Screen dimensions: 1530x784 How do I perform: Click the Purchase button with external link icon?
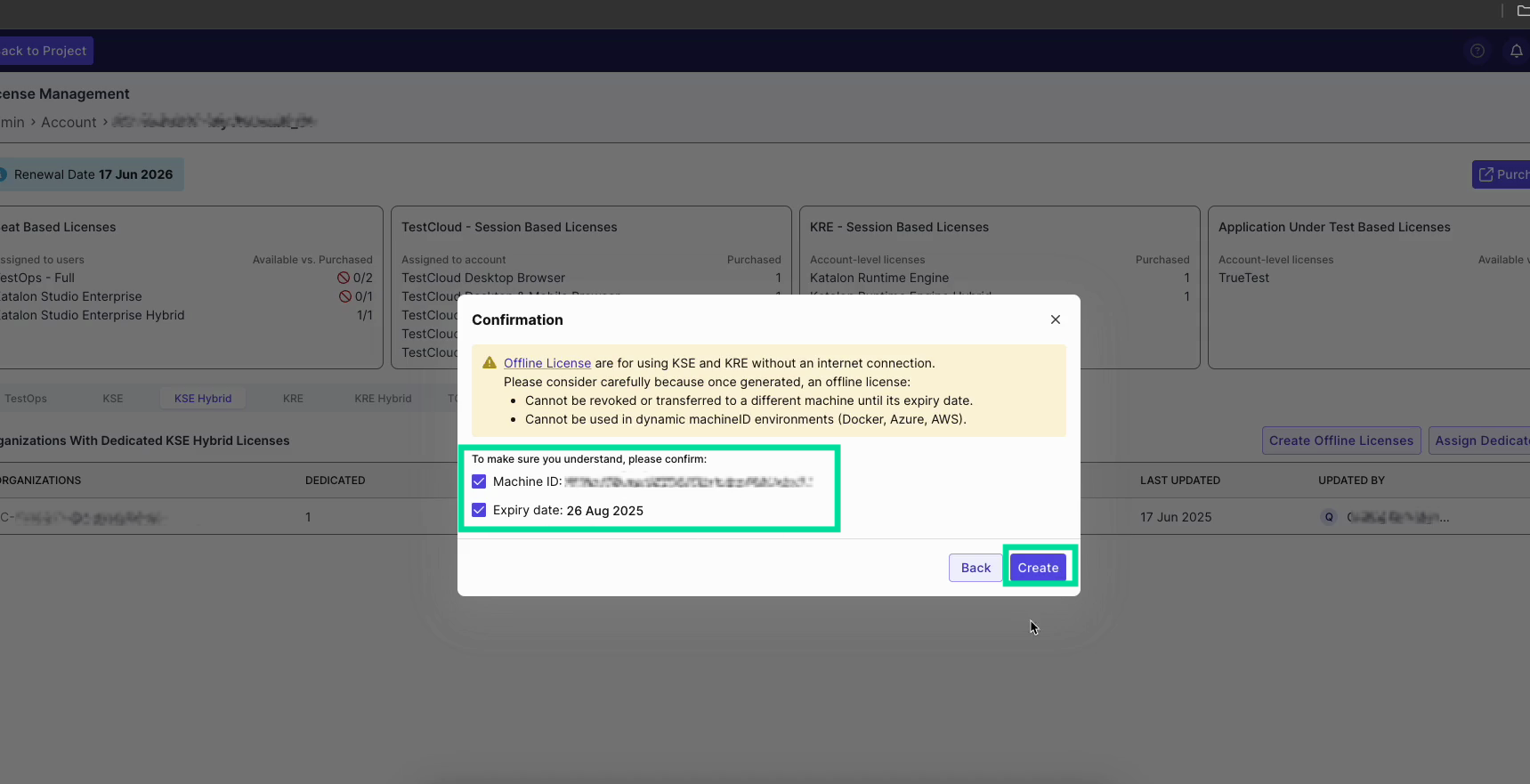1502,174
